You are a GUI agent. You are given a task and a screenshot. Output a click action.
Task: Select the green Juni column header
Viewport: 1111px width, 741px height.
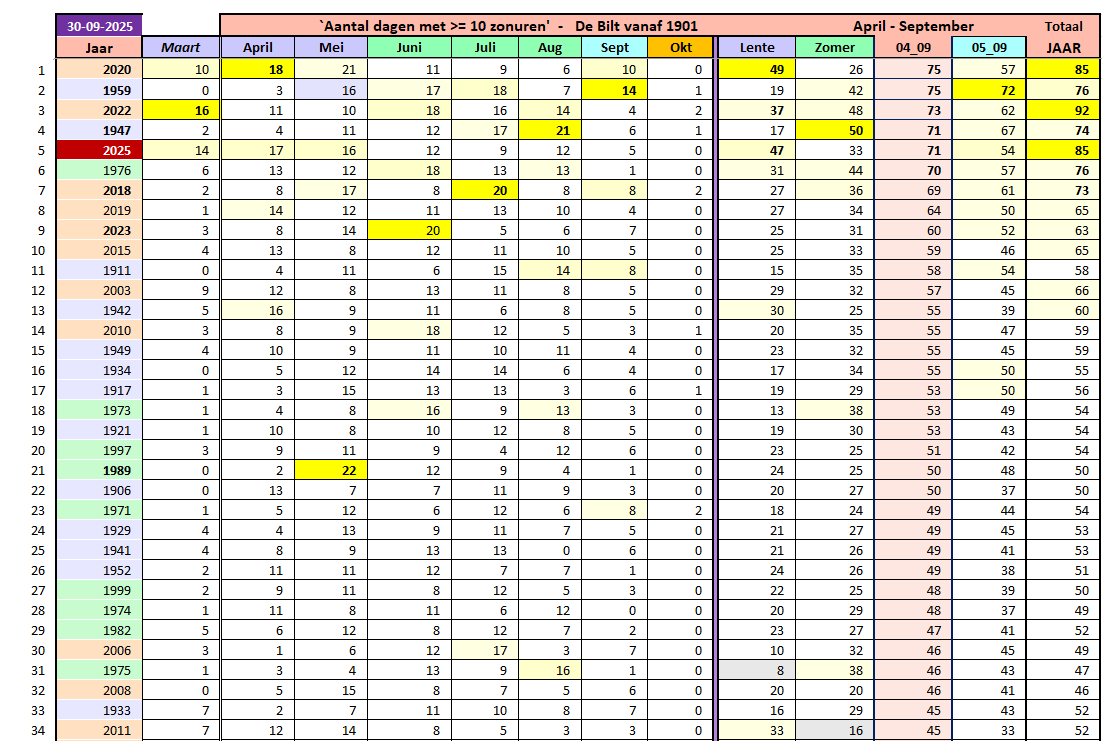tap(409, 47)
